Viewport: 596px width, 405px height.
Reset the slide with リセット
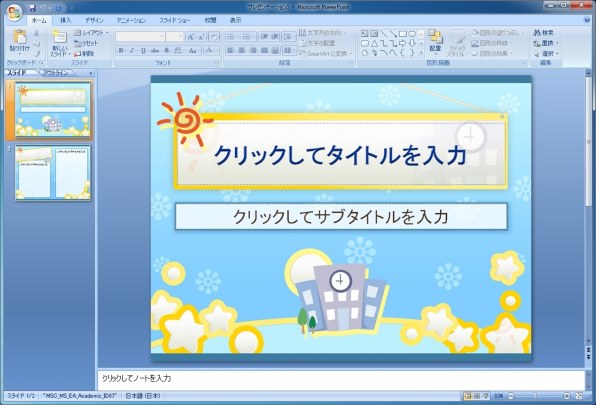[x=86, y=43]
